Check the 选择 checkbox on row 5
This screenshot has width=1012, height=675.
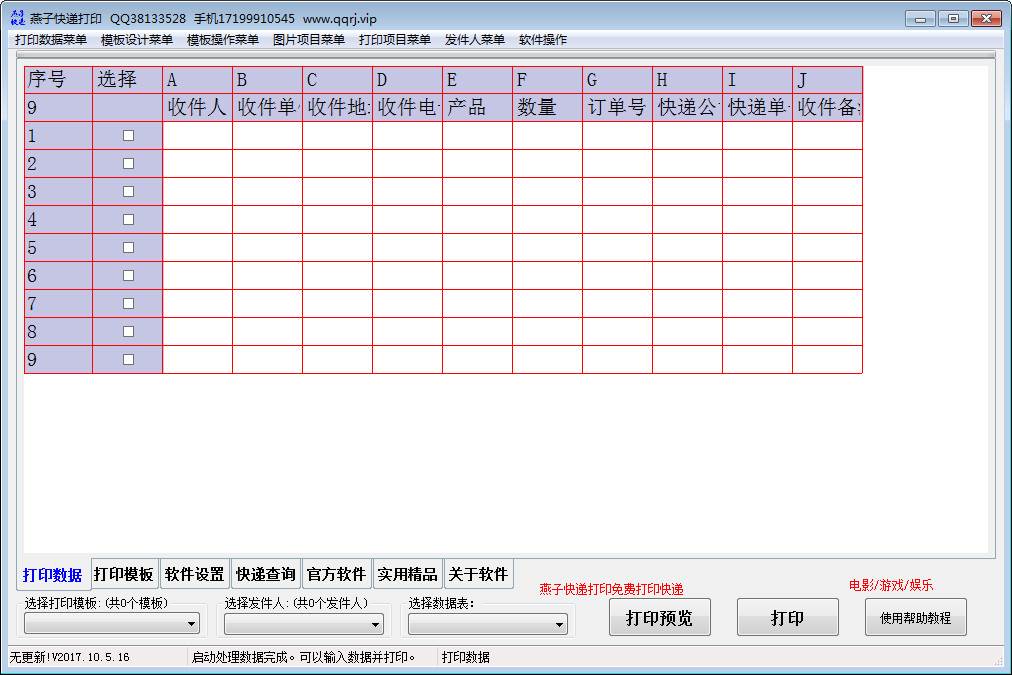click(128, 247)
